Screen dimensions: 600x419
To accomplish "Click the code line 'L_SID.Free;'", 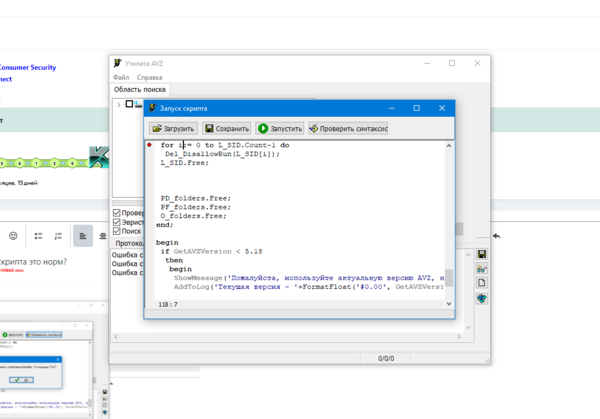I will [x=184, y=163].
